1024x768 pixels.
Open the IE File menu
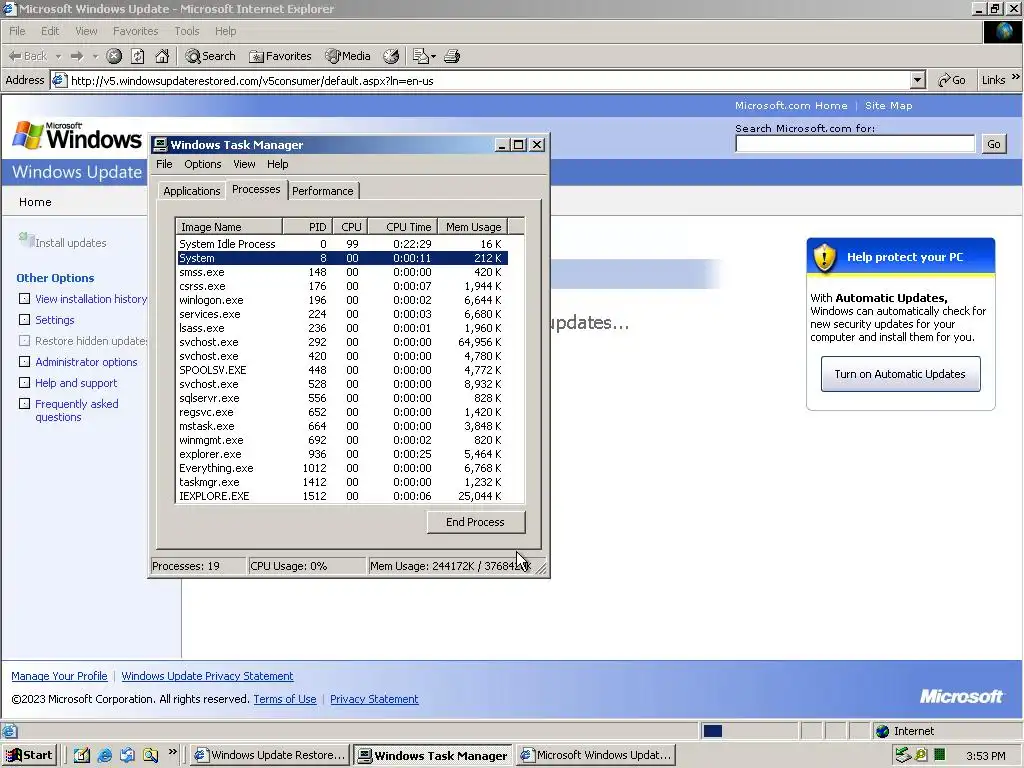tap(17, 31)
